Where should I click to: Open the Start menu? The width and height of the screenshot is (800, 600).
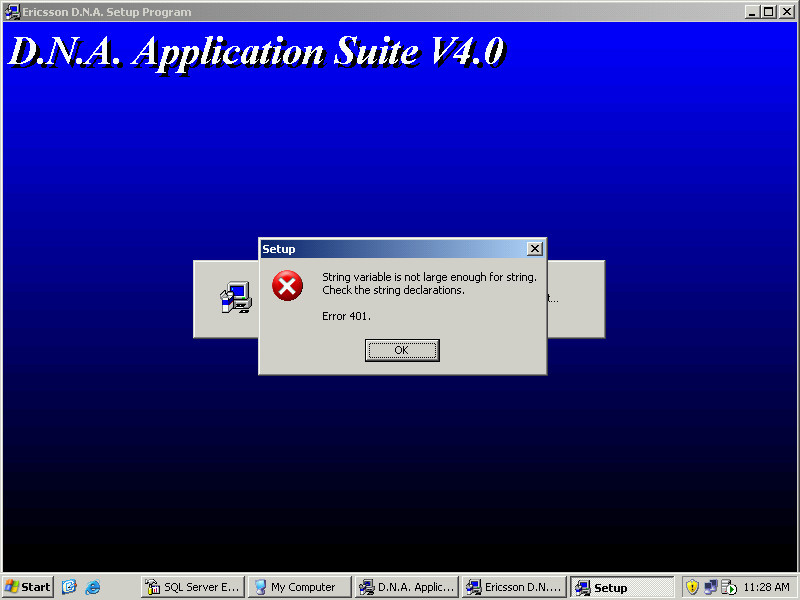(28, 587)
